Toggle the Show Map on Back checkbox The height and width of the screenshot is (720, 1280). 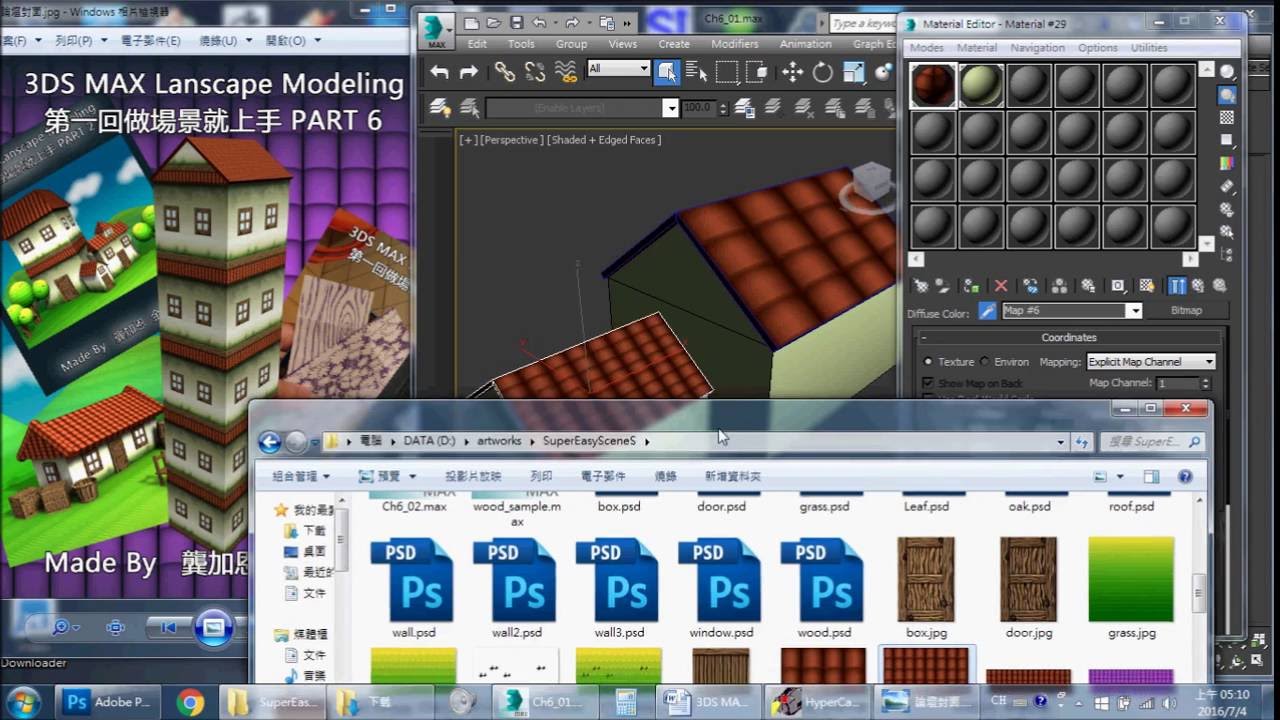coord(928,383)
